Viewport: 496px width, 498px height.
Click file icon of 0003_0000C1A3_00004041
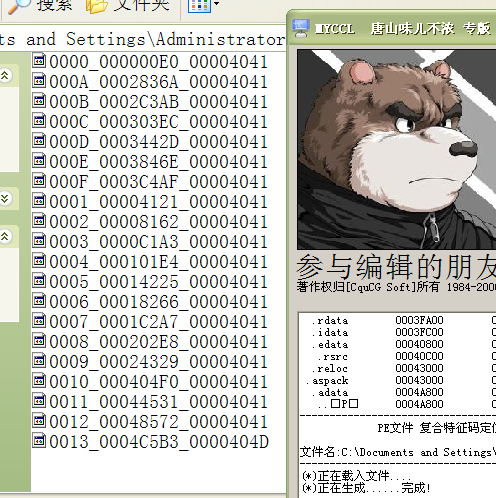coord(39,240)
